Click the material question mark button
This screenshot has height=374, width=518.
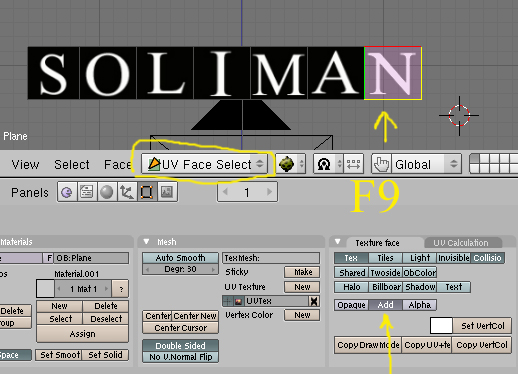click(x=121, y=289)
